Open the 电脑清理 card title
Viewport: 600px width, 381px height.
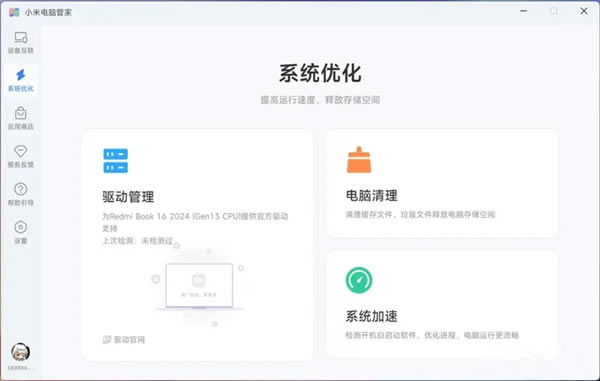coord(372,195)
